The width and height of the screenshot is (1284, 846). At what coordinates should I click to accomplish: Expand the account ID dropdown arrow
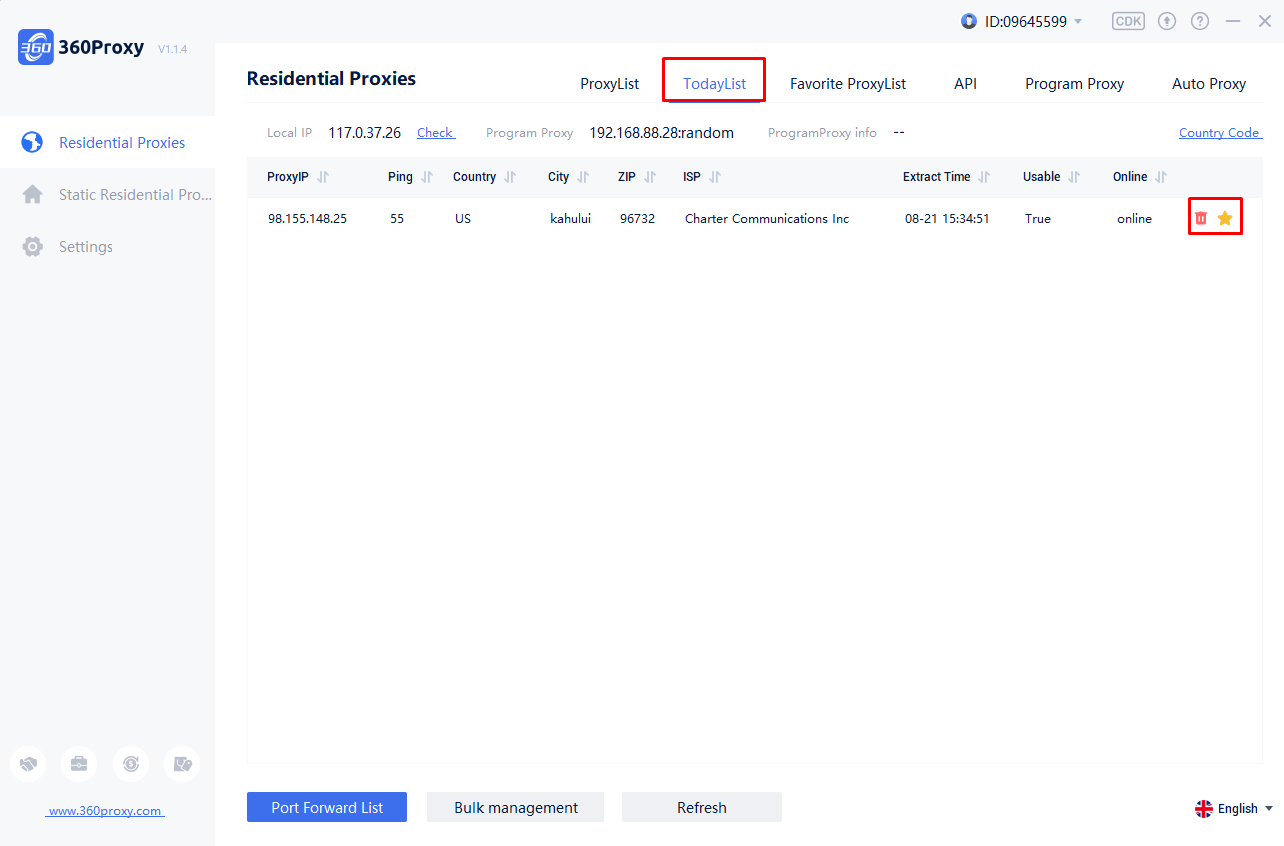1078,22
